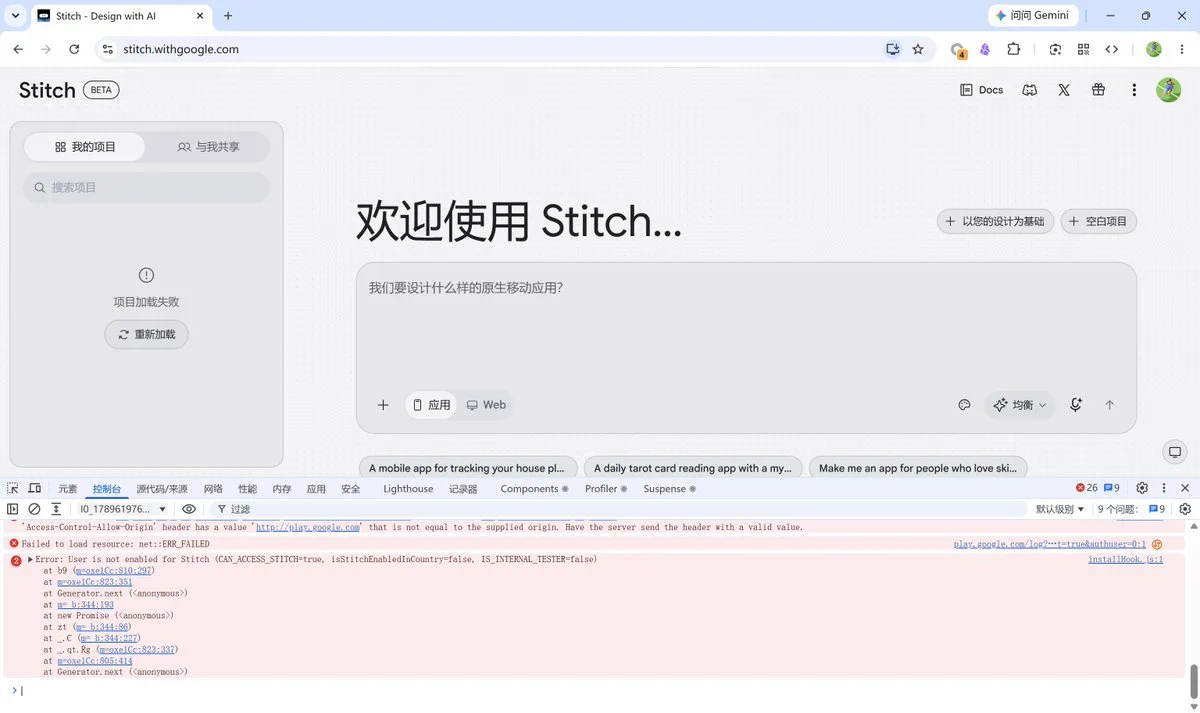This screenshot has height=713, width=1200.
Task: Toggle DevTools device toolbar icon
Action: tap(35, 488)
